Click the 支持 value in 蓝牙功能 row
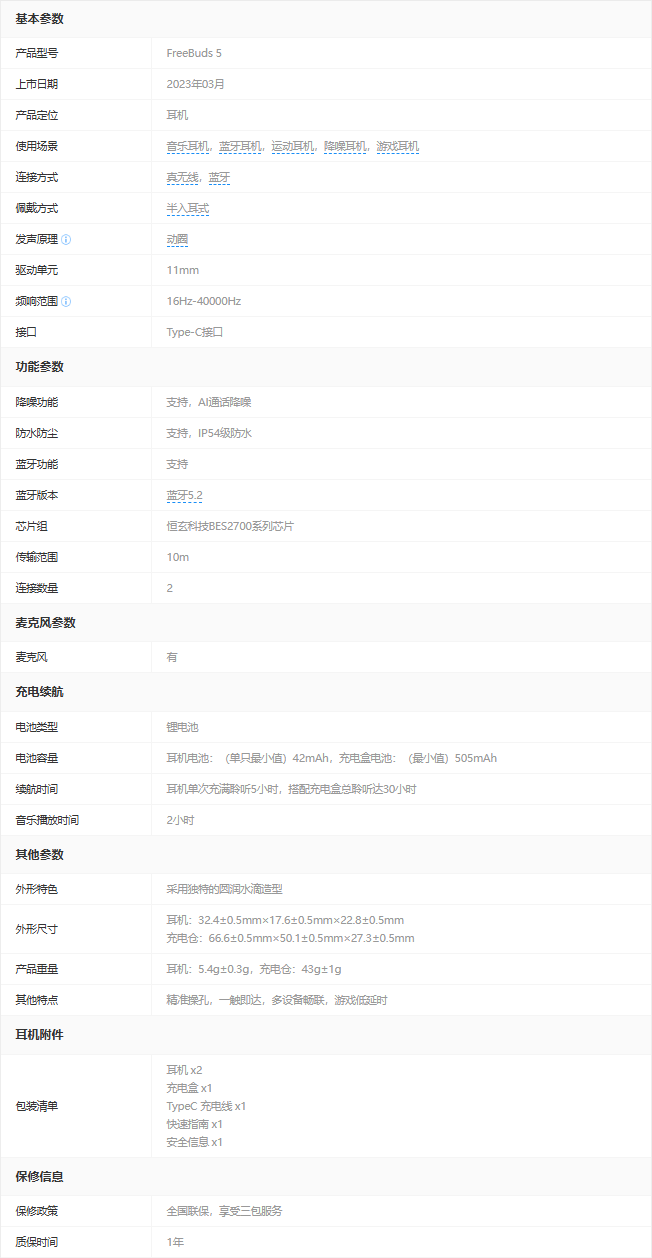The width and height of the screenshot is (652, 1258). 177,464
